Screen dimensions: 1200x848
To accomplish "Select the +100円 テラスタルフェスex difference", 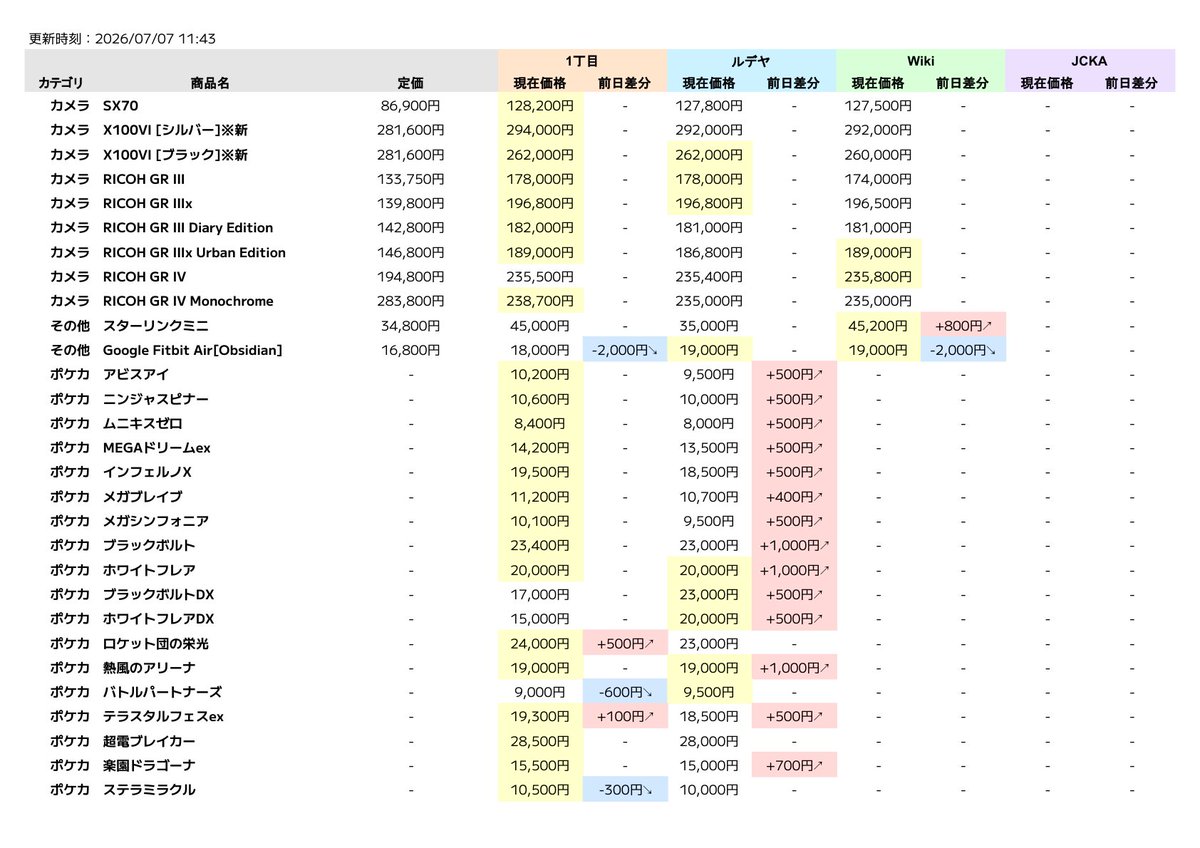I will (x=625, y=717).
